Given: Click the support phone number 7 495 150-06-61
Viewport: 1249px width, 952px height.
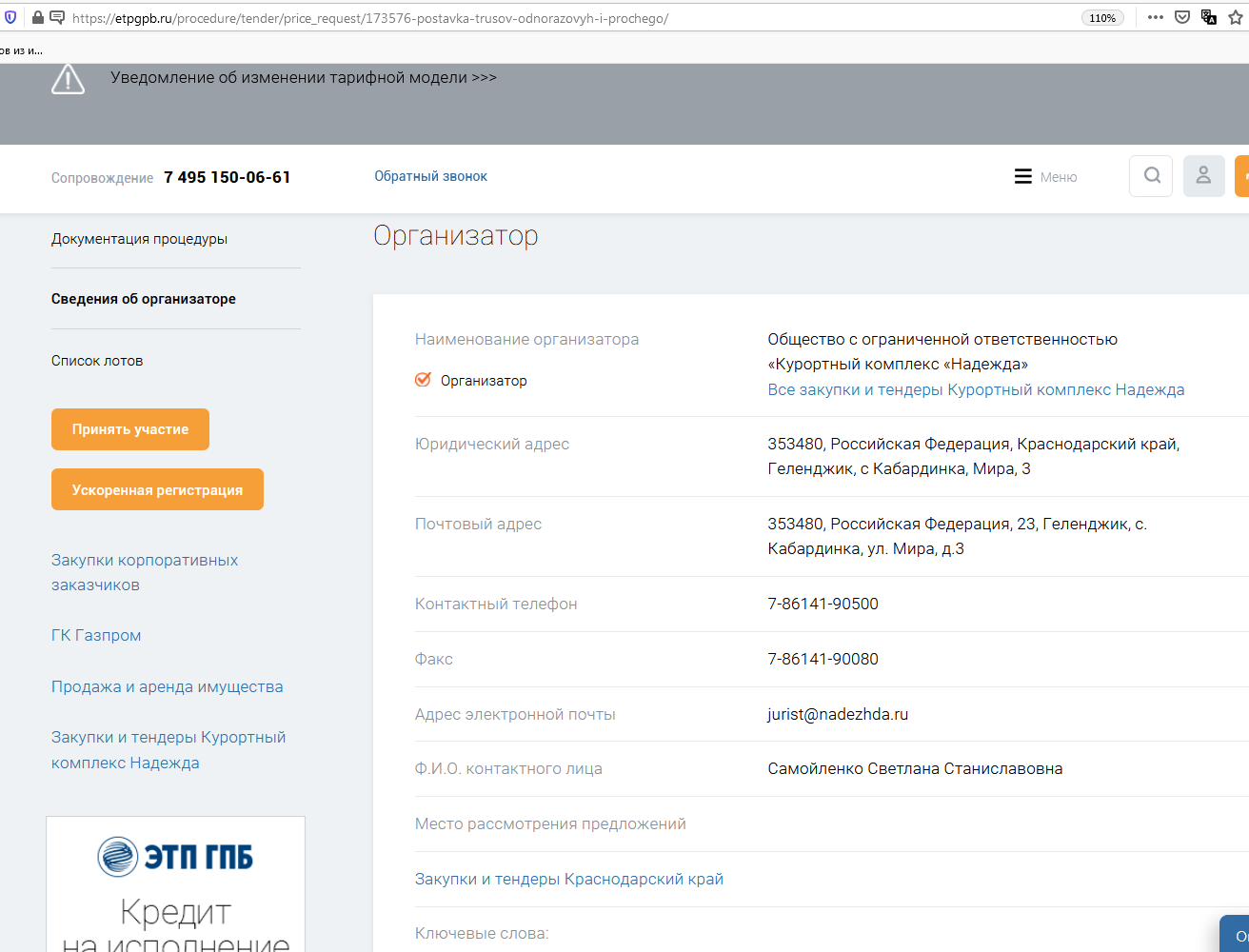Looking at the screenshot, I should (x=228, y=177).
